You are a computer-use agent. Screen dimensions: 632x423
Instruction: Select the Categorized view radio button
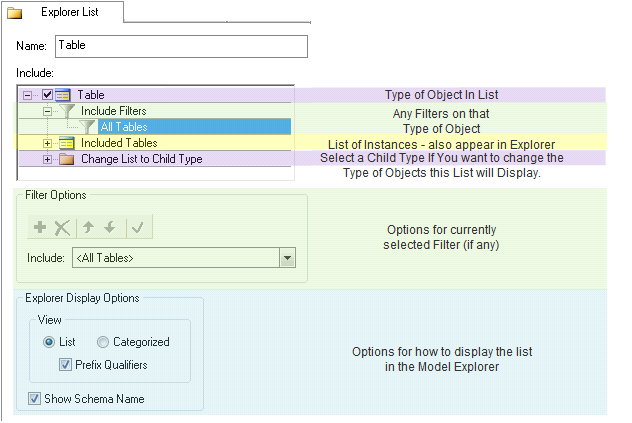click(x=103, y=342)
